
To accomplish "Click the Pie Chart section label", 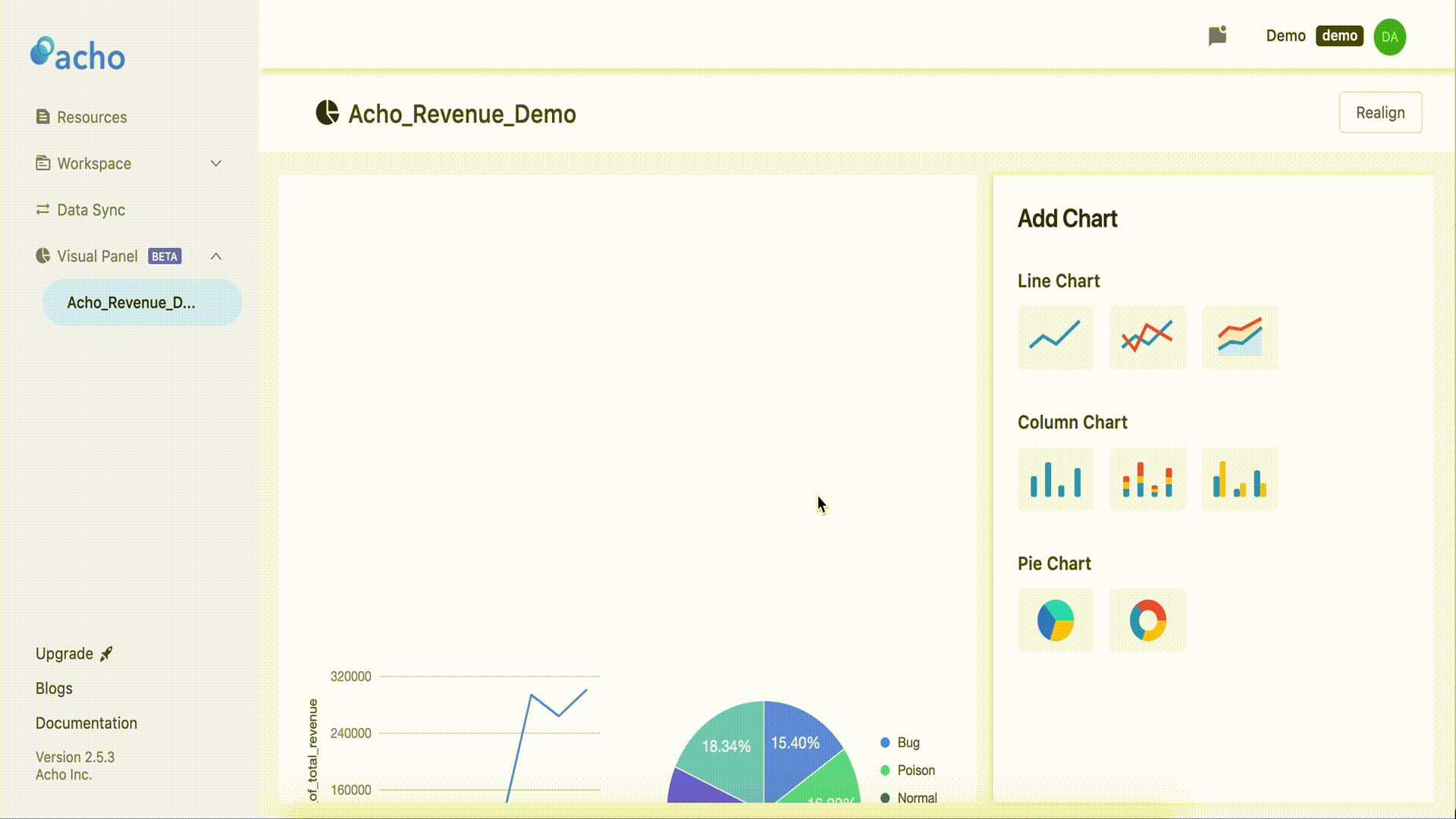I will coord(1054,563).
